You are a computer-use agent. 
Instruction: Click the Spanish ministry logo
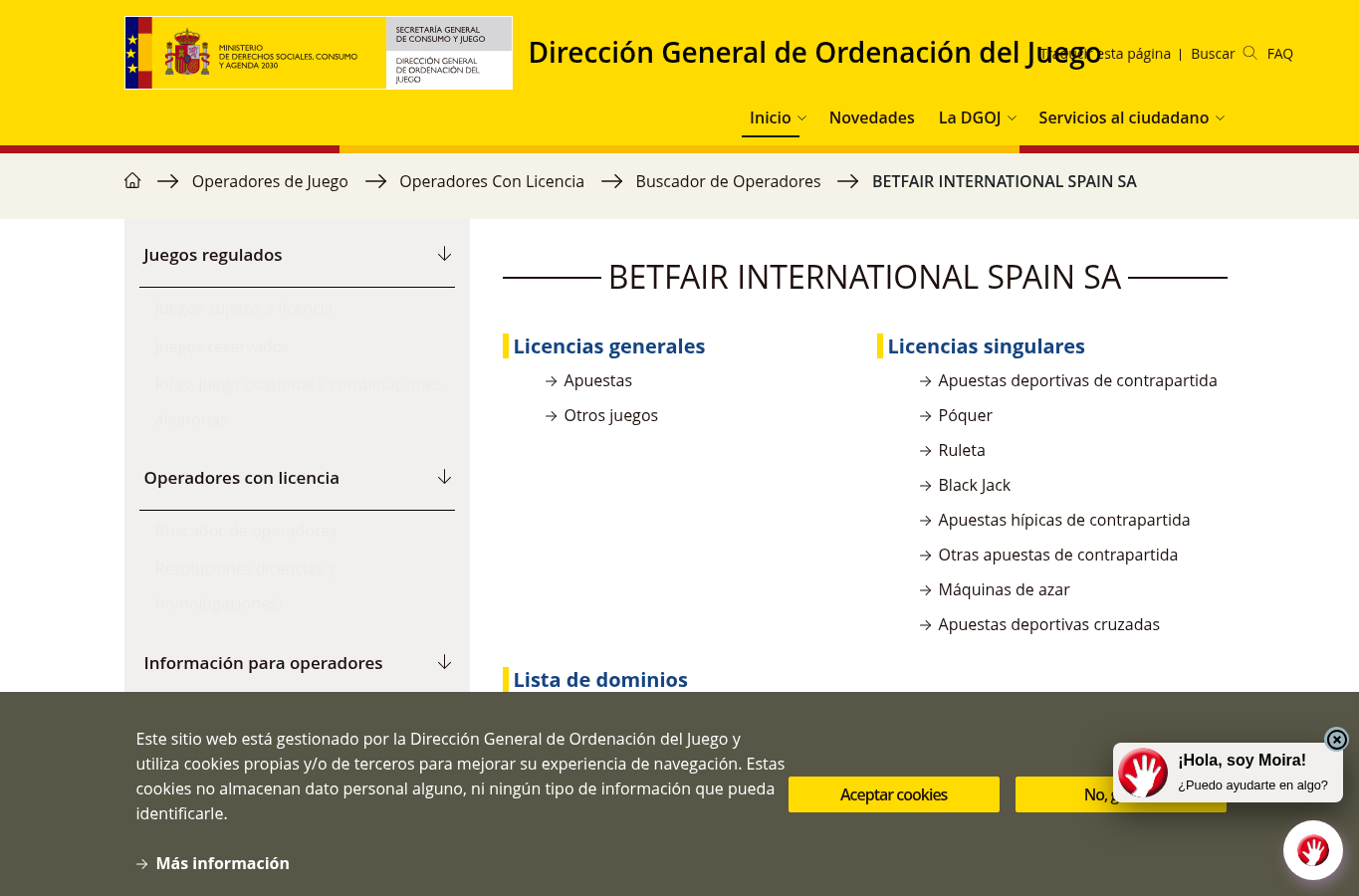coord(319,53)
